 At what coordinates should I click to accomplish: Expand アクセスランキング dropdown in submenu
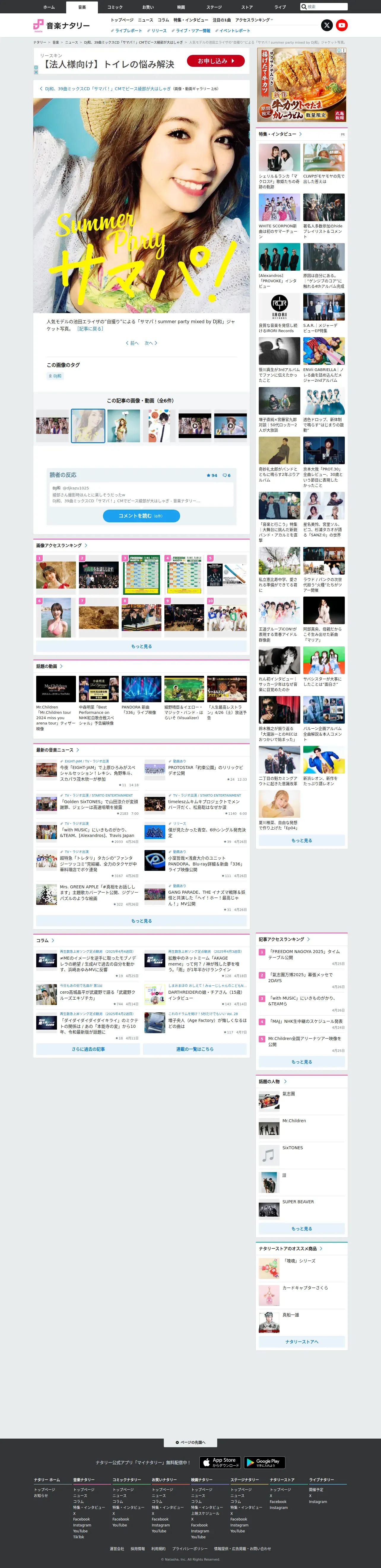coord(254,20)
